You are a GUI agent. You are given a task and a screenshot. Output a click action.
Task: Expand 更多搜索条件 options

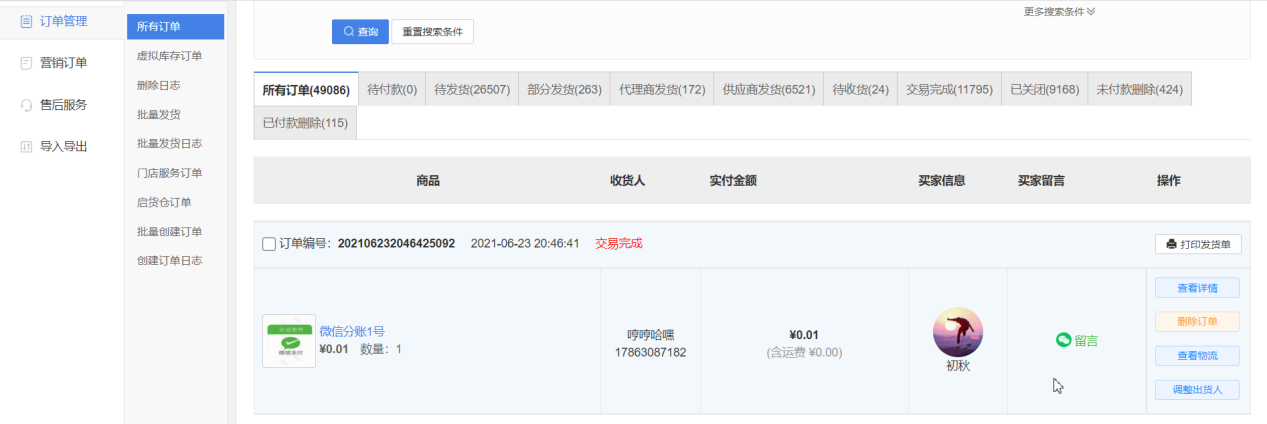click(1059, 12)
